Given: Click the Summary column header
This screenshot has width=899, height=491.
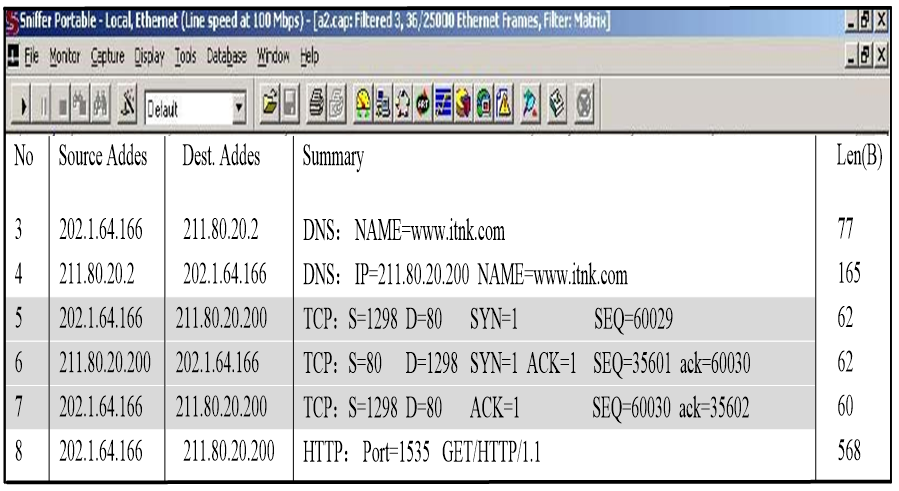Looking at the screenshot, I should tap(333, 157).
